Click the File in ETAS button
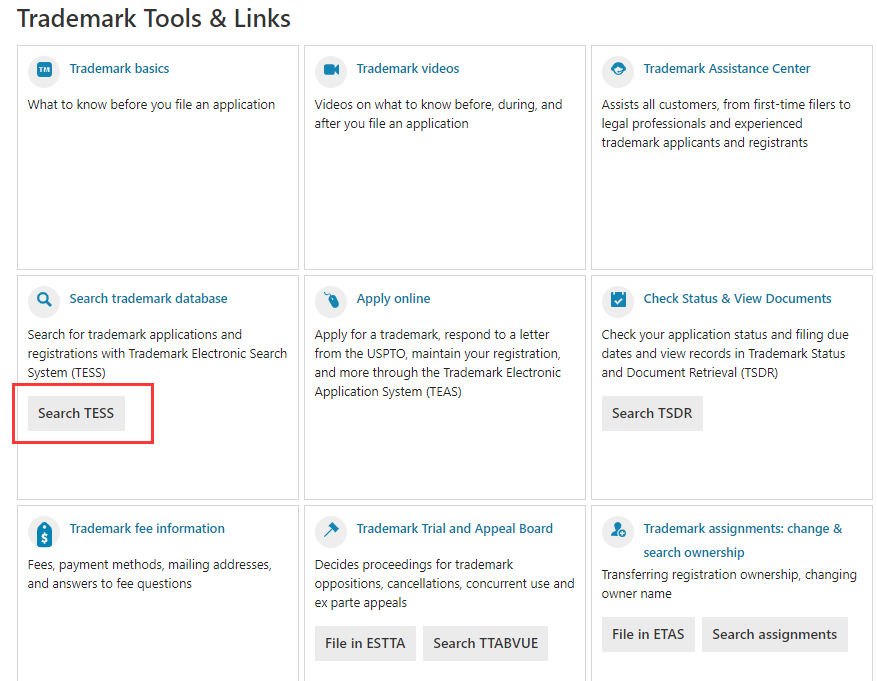The height and width of the screenshot is (681, 877). (648, 635)
